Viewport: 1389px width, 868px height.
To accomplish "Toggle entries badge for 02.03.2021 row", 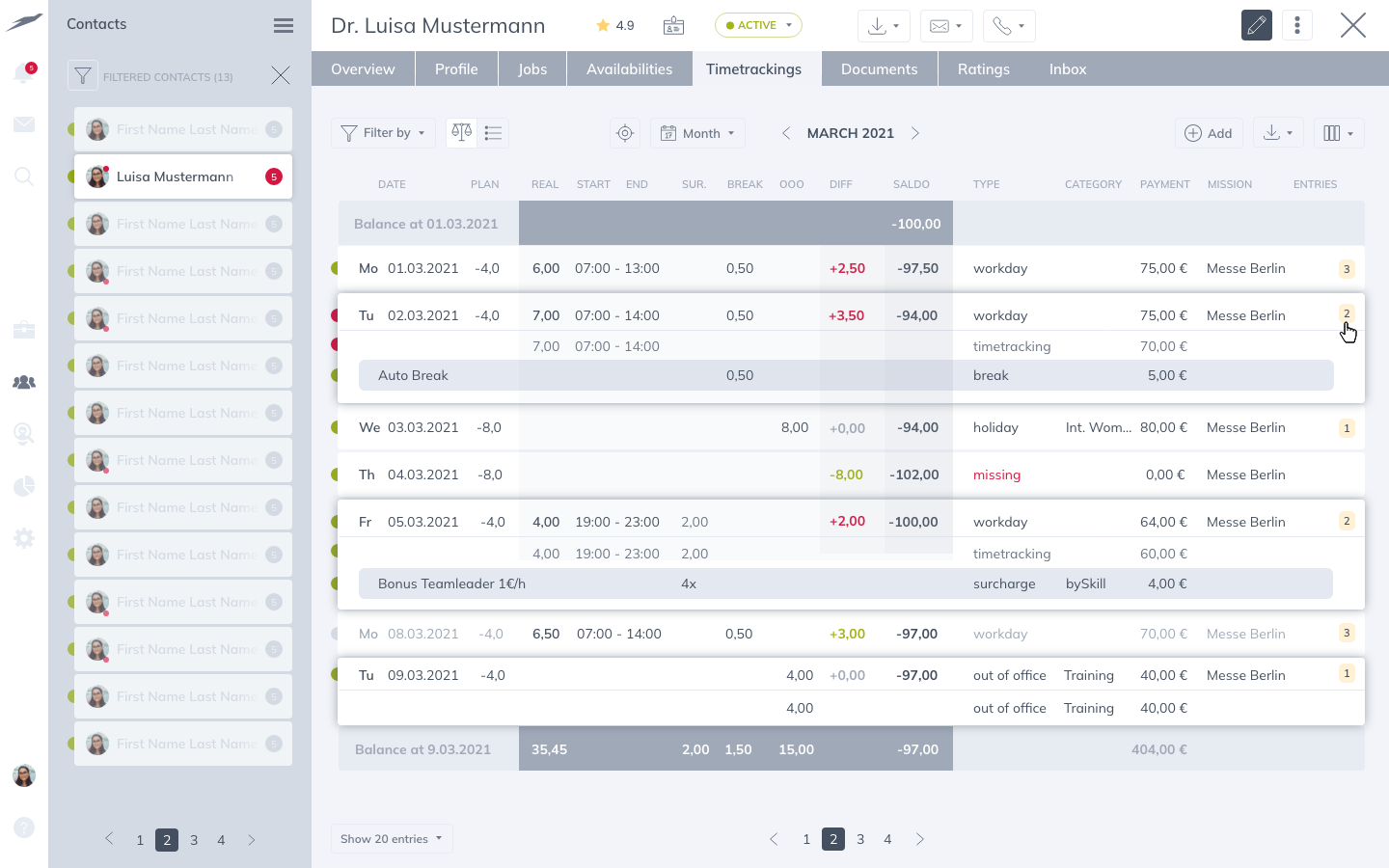I will click(1347, 313).
